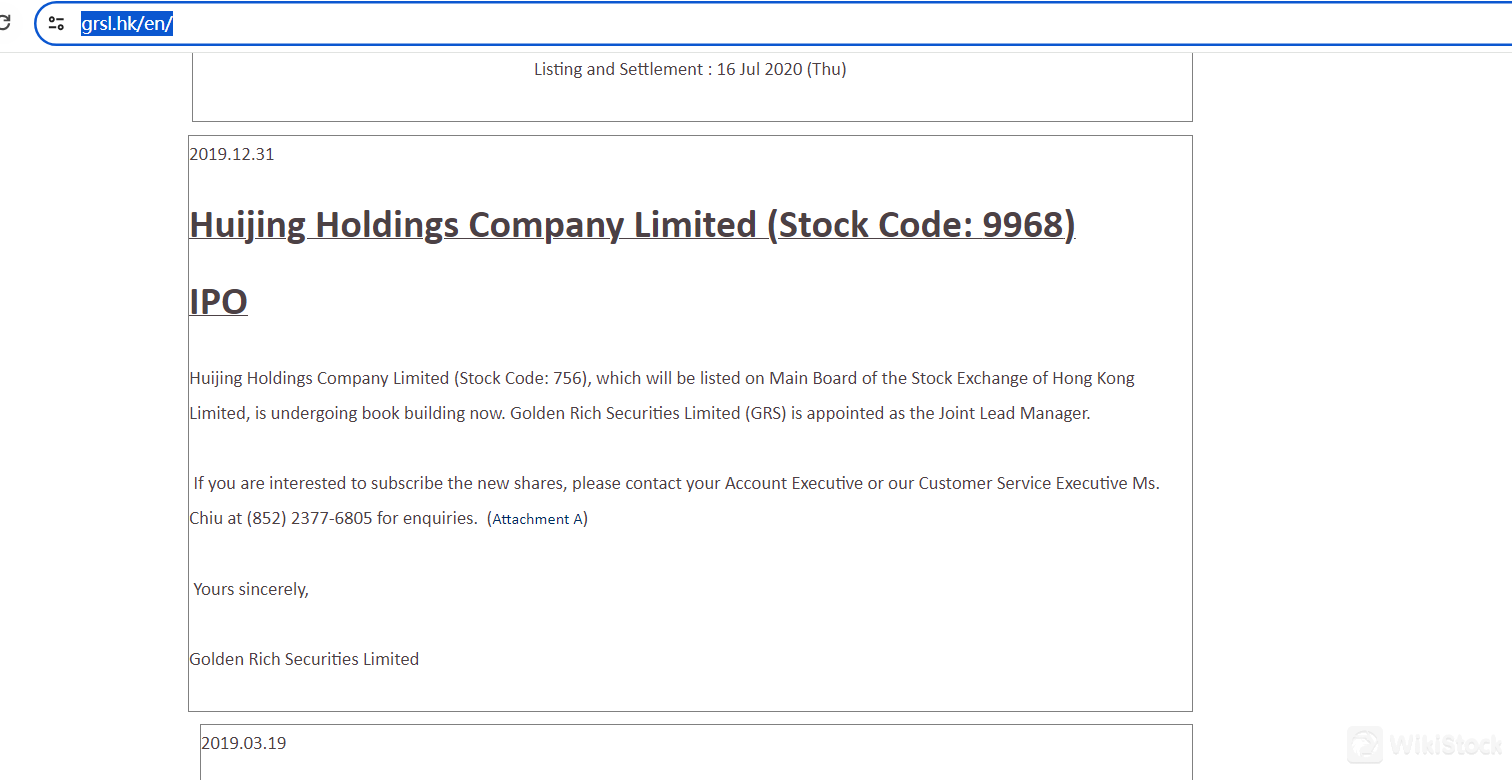Click the Yours sincerely closing text
The width and height of the screenshot is (1512, 780).
[x=251, y=589]
